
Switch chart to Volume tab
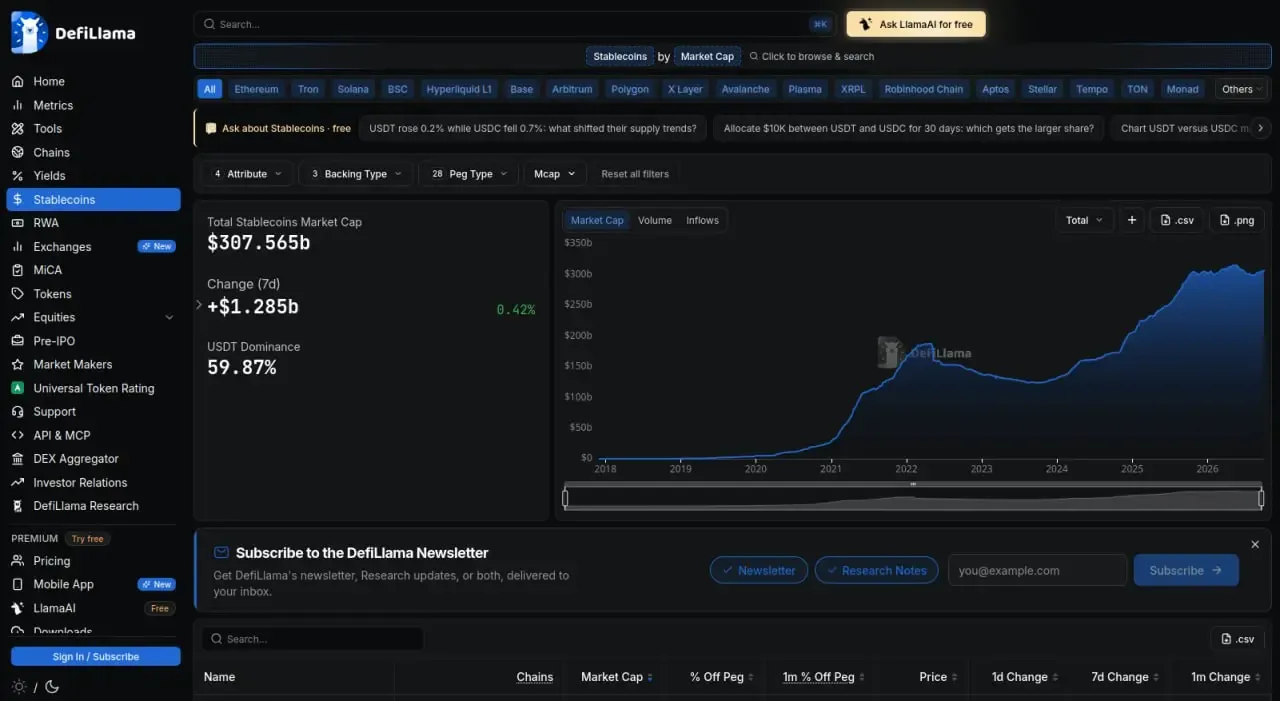pyautogui.click(x=655, y=220)
